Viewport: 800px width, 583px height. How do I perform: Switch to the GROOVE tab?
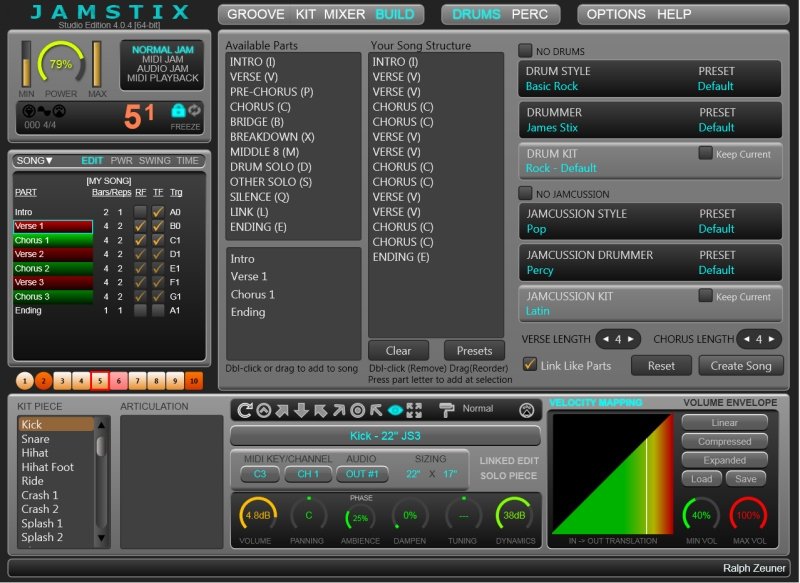point(256,14)
